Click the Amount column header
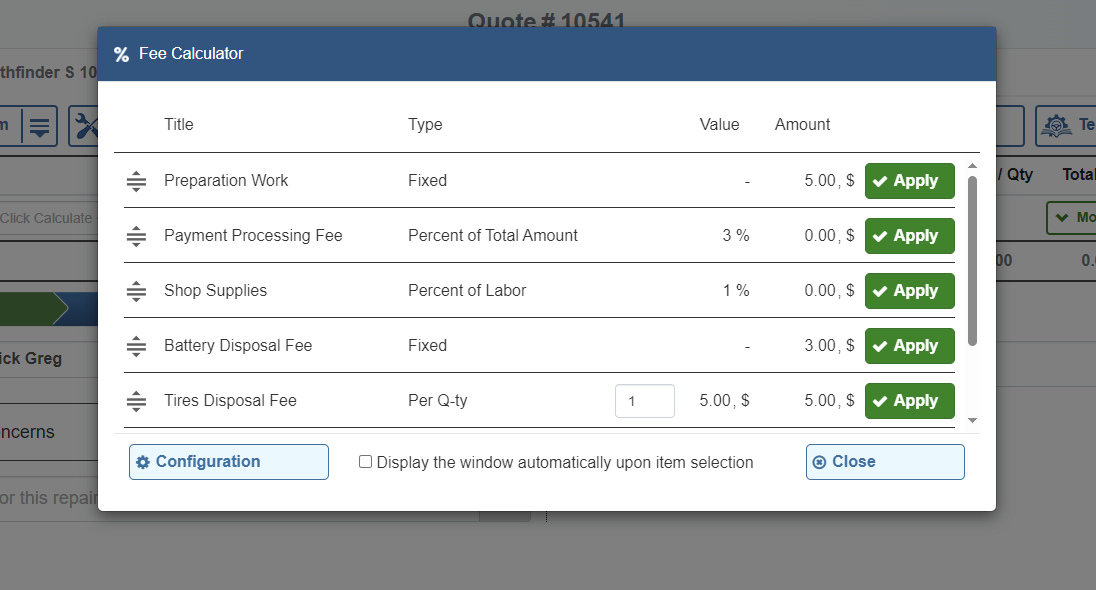 click(802, 124)
